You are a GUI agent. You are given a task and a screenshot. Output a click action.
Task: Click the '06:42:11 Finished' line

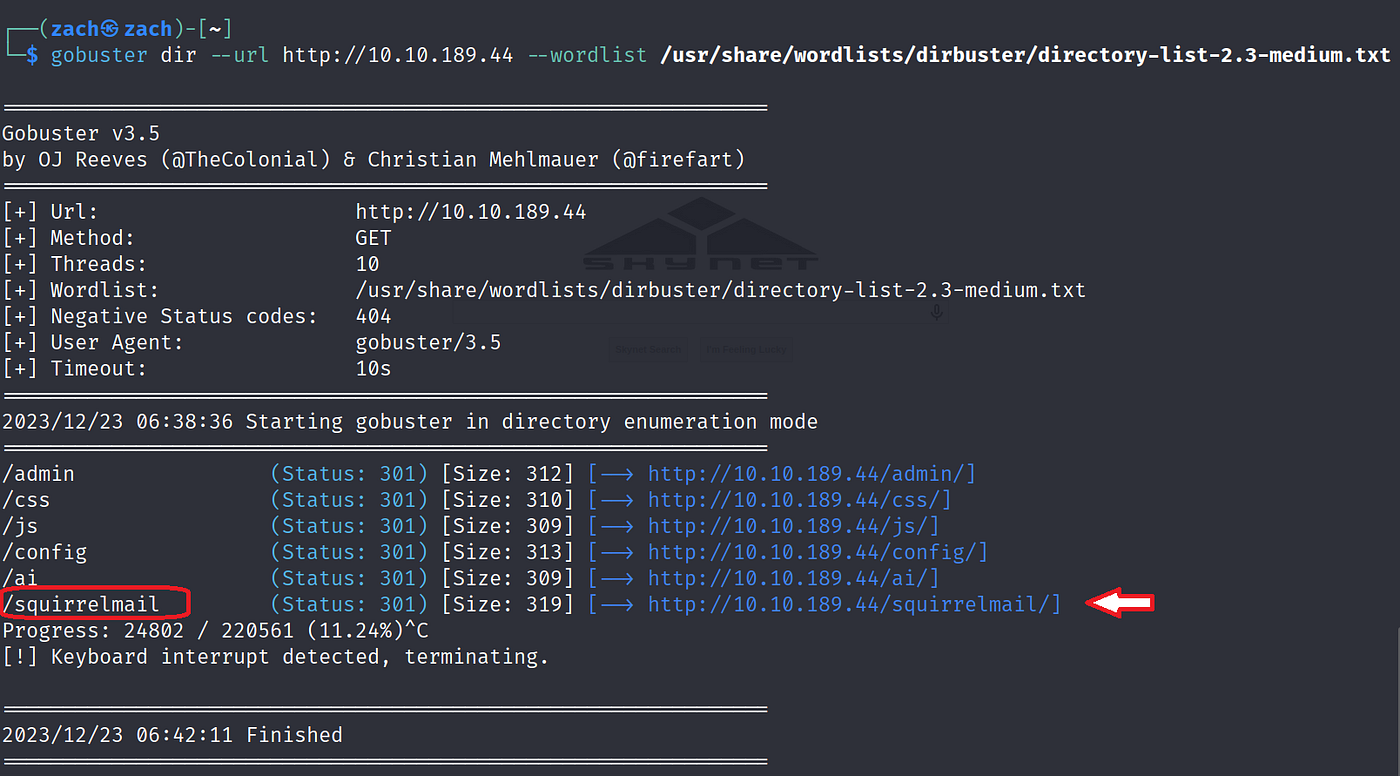[173, 735]
